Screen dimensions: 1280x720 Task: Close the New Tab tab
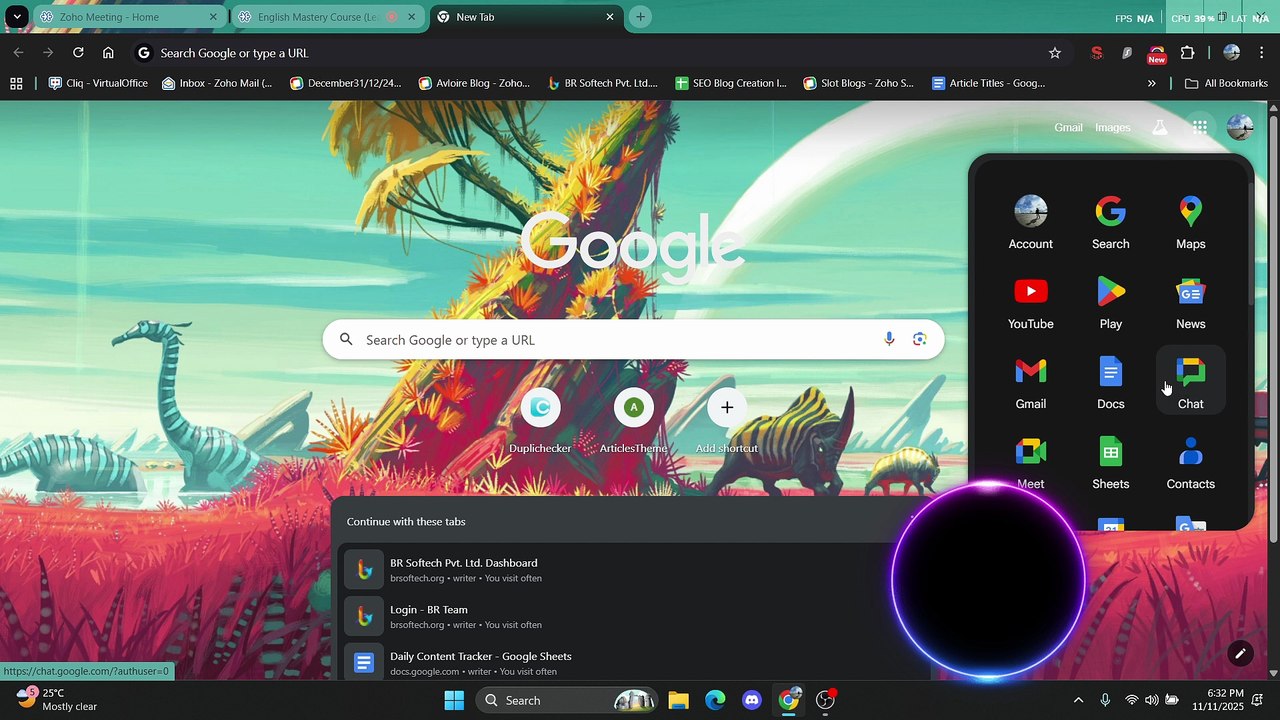point(610,17)
